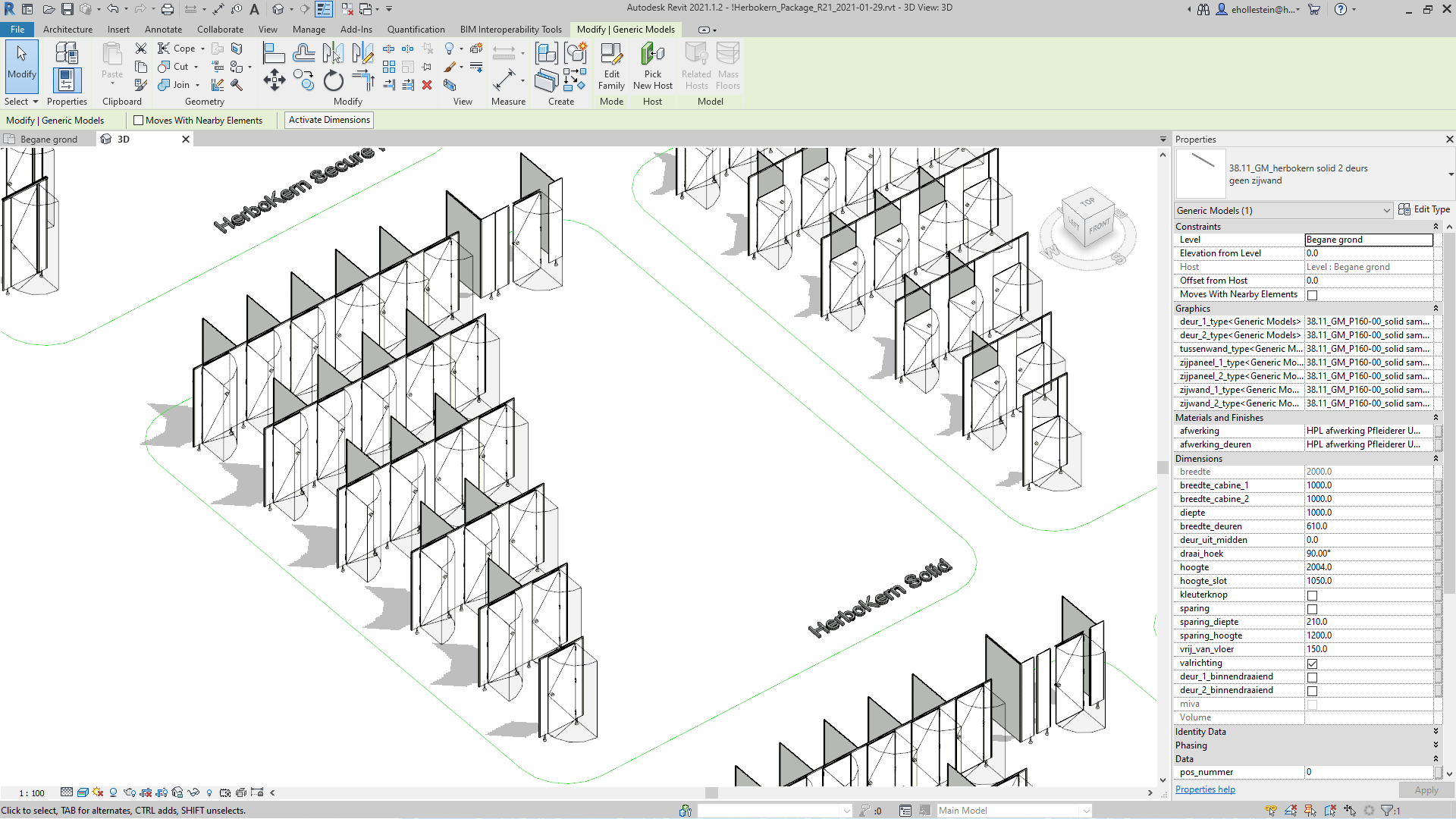Image resolution: width=1456 pixels, height=819 pixels.
Task: Select the Move tool icon
Action: (x=275, y=80)
